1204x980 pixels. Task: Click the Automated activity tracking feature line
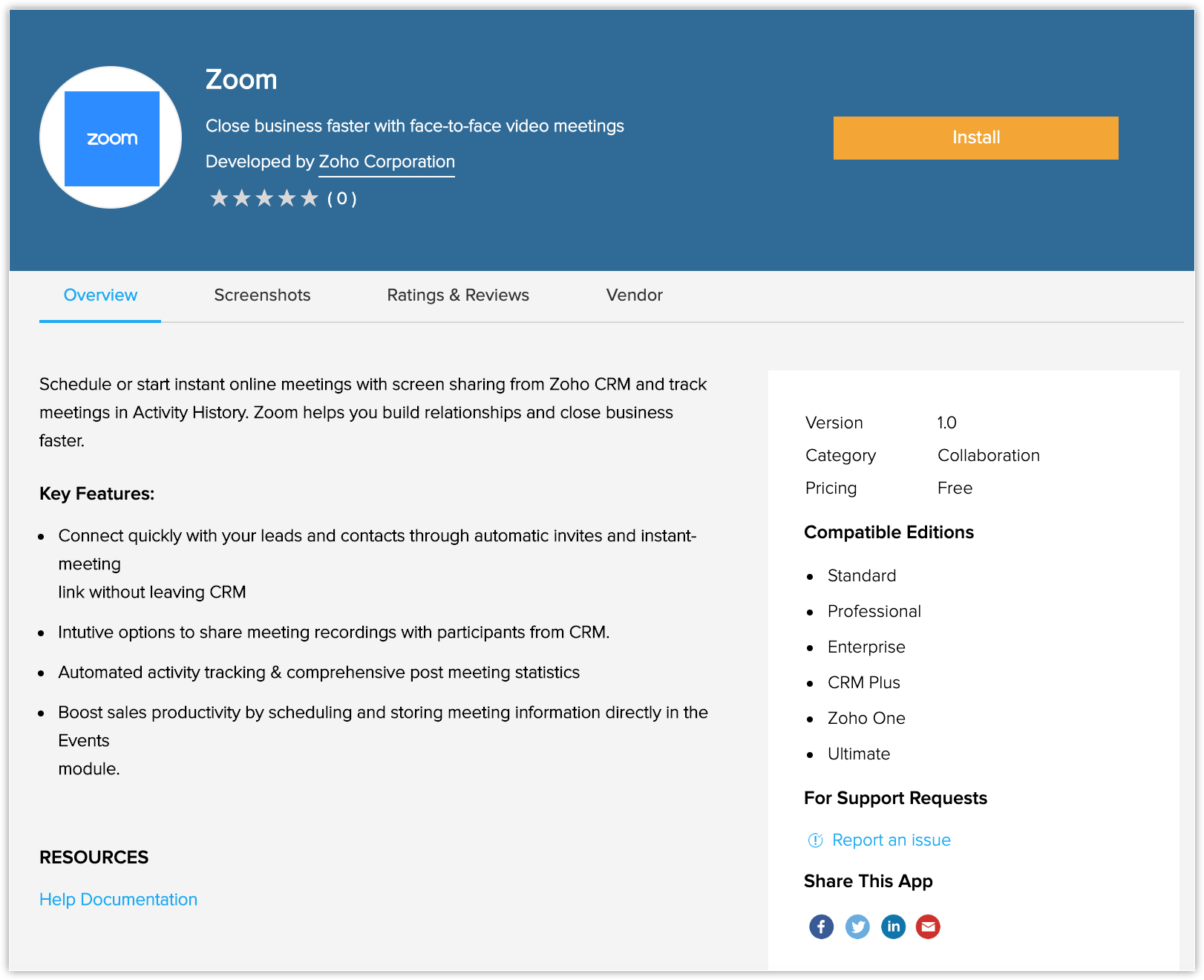(x=319, y=673)
